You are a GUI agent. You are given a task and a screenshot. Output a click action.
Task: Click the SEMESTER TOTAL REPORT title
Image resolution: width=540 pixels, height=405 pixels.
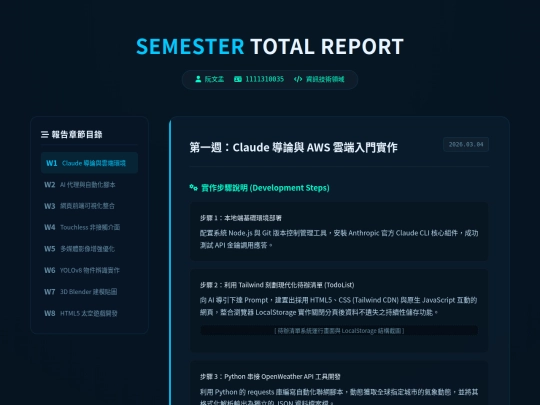(x=270, y=46)
